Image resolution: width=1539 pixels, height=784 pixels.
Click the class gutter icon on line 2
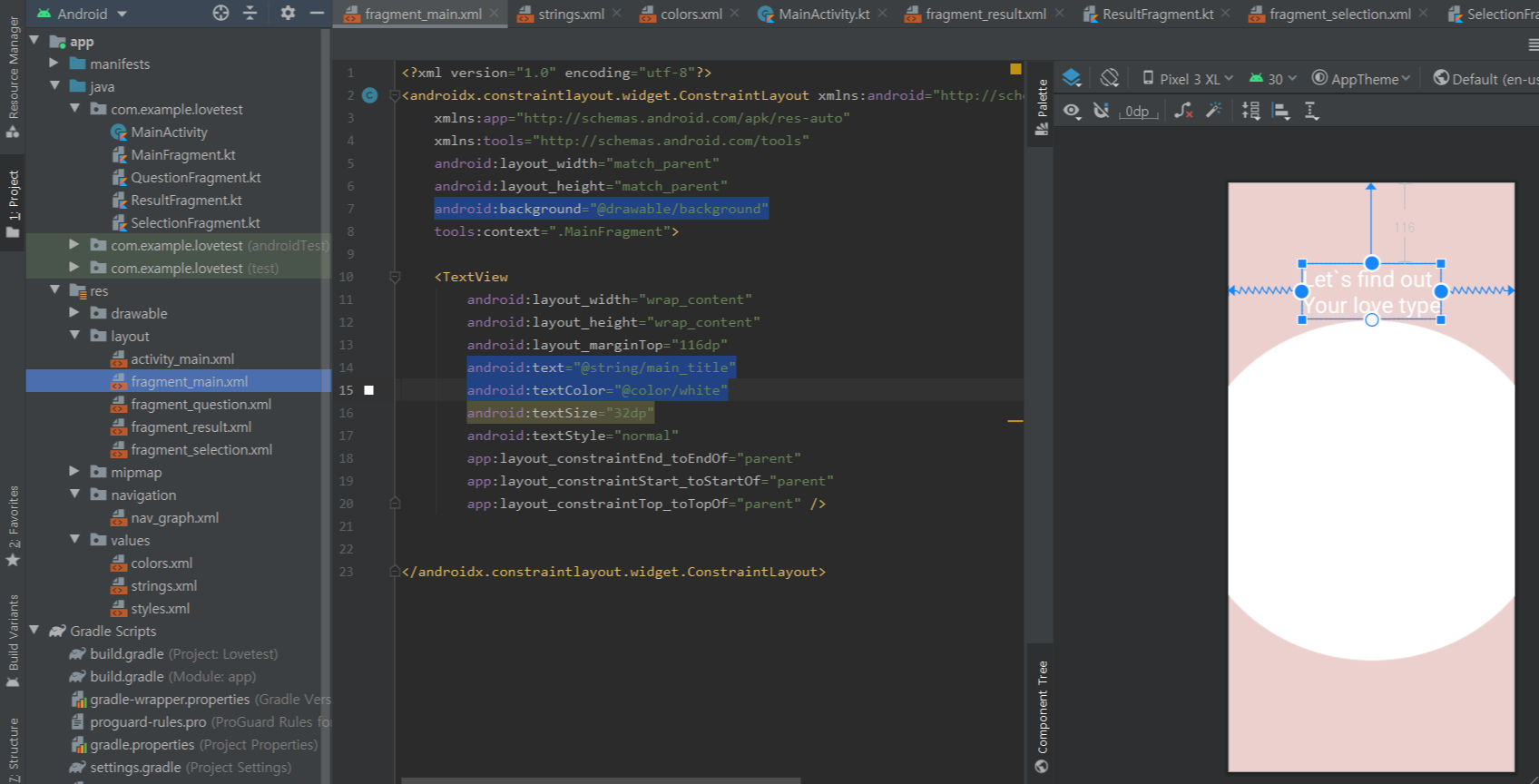tap(369, 95)
